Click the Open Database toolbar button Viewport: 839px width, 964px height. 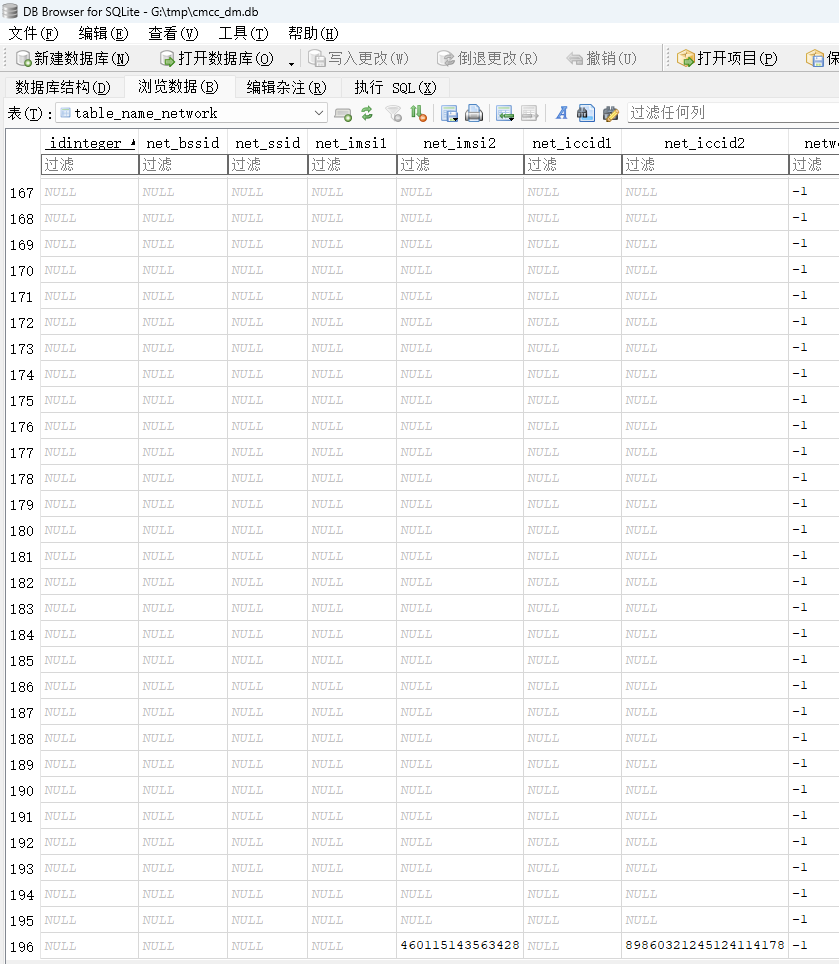click(216, 58)
